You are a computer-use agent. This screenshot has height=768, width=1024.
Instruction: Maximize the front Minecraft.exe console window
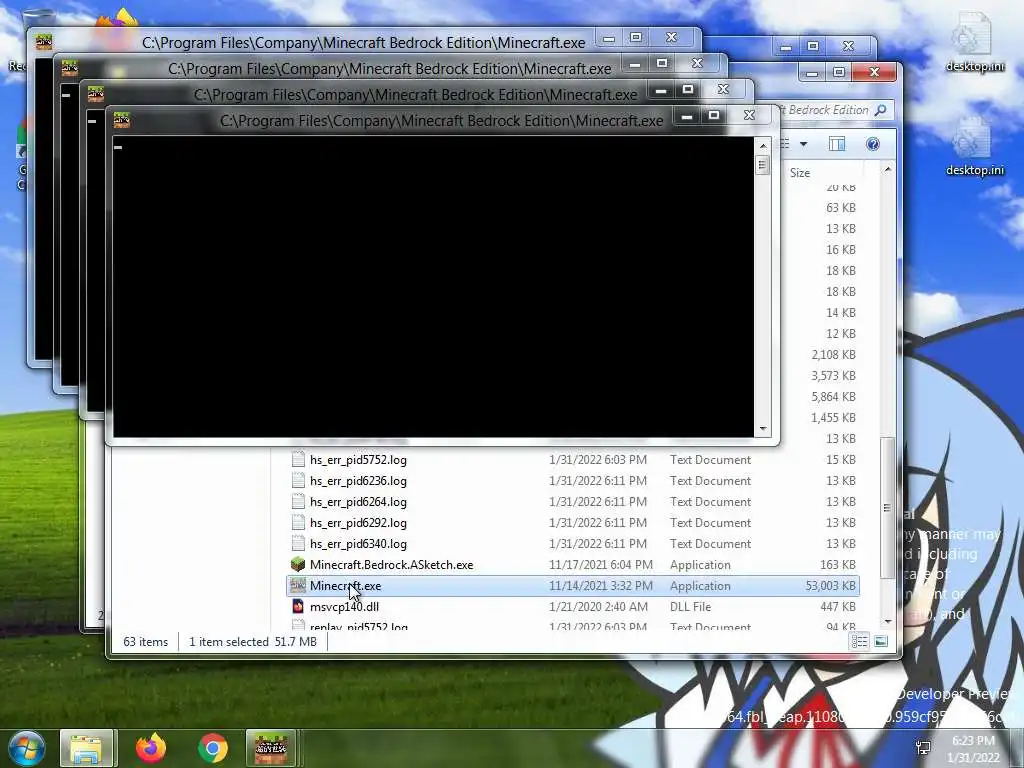point(714,116)
